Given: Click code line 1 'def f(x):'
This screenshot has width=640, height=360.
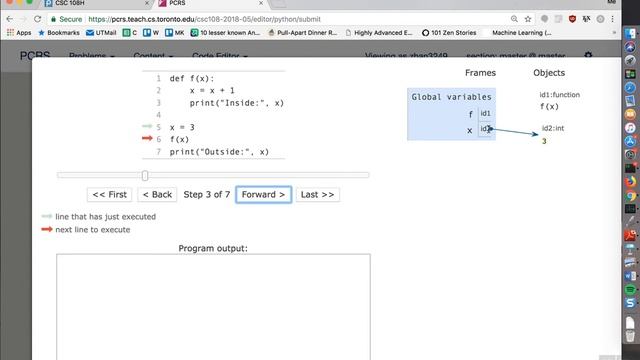Looking at the screenshot, I should [192, 78].
